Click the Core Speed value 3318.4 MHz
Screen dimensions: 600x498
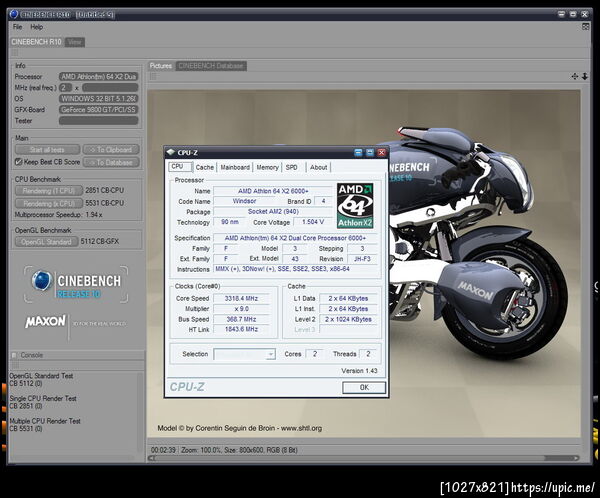241,299
